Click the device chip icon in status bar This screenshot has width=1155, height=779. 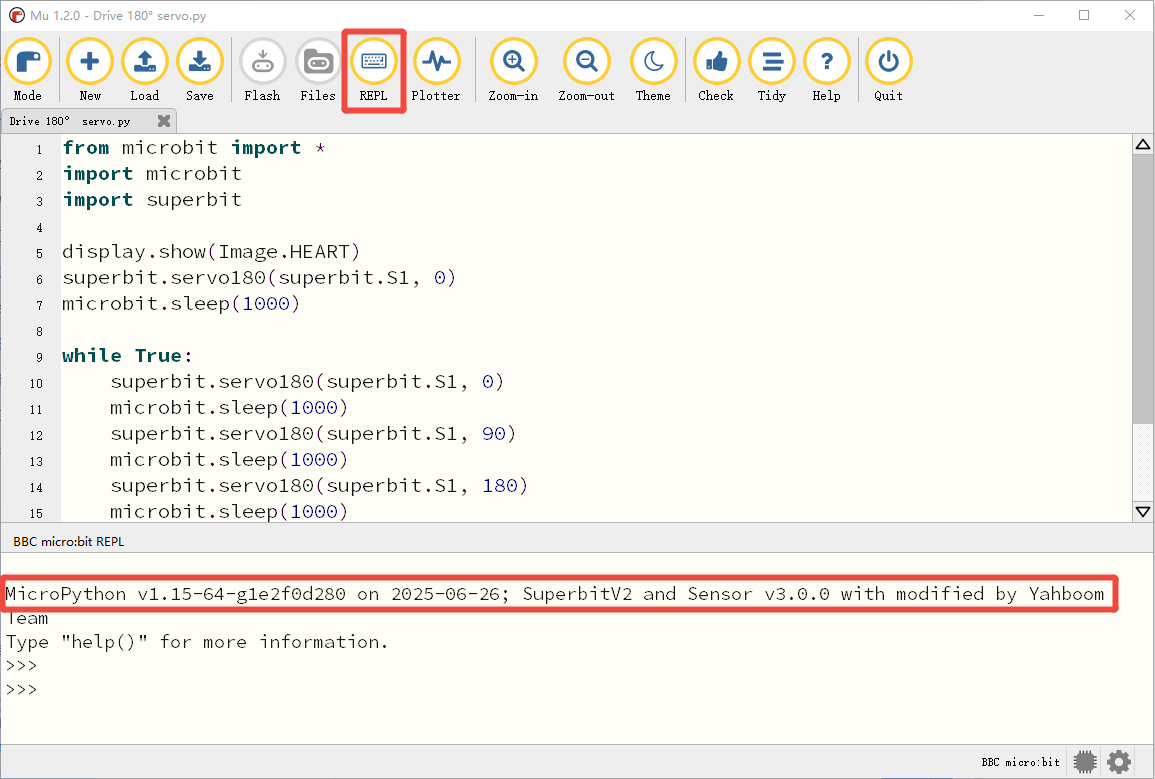(1085, 761)
